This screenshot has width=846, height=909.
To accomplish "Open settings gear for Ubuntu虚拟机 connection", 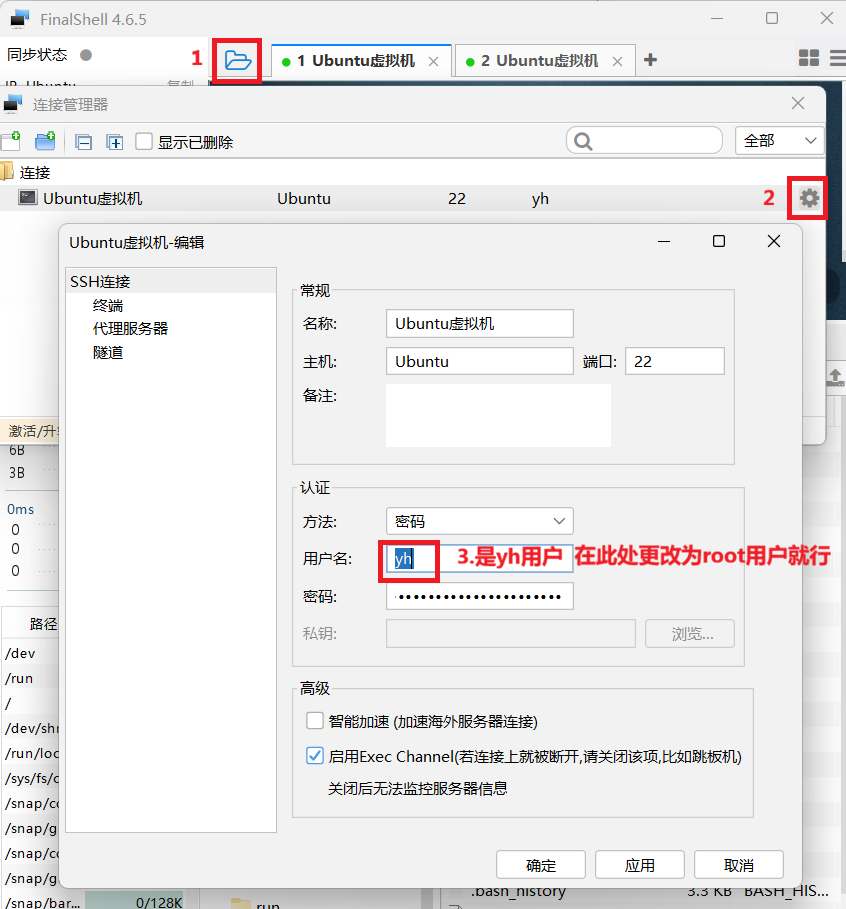I will (809, 198).
